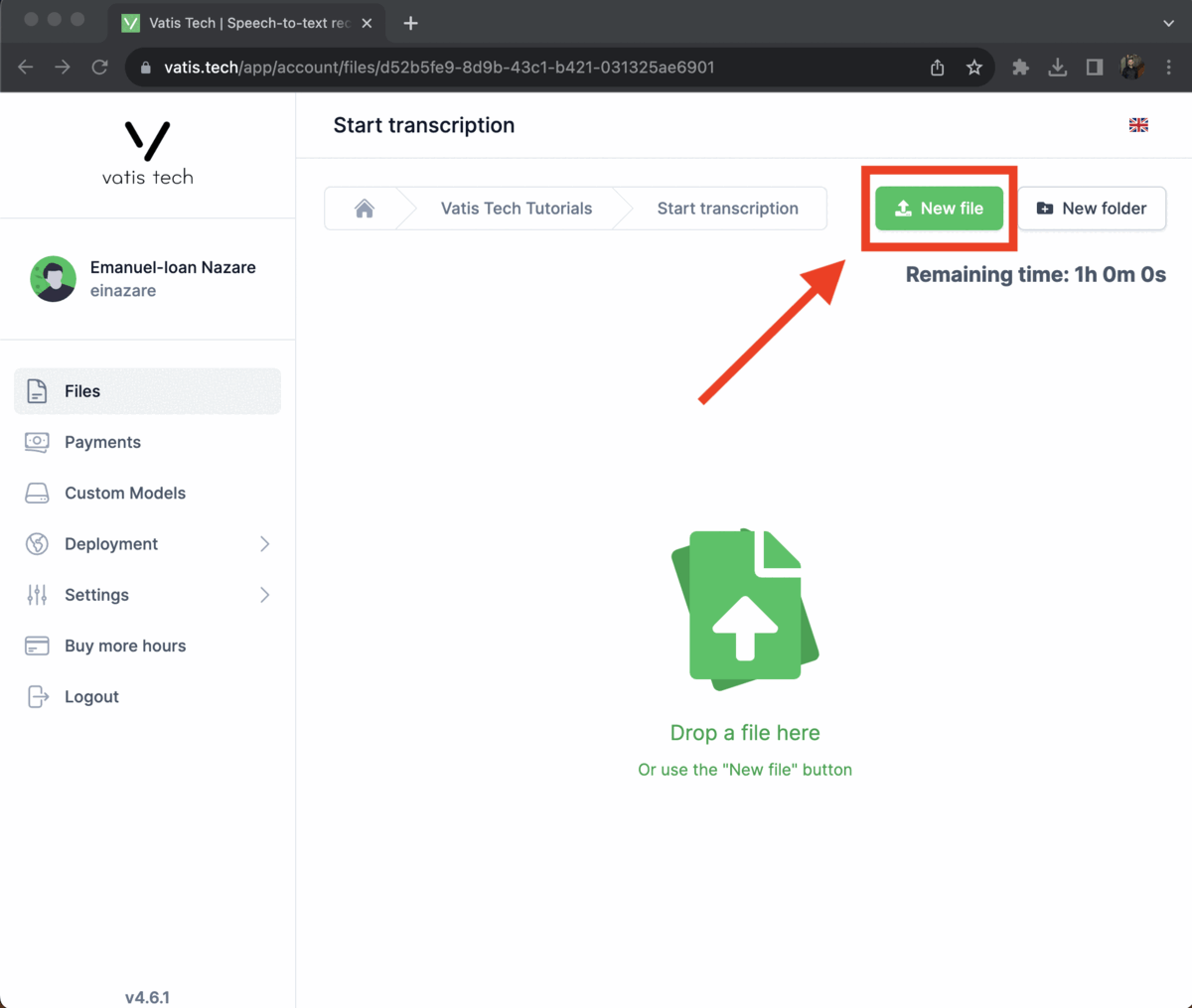Bookmark this page with star icon
Image resolution: width=1192 pixels, height=1008 pixels.
click(974, 68)
